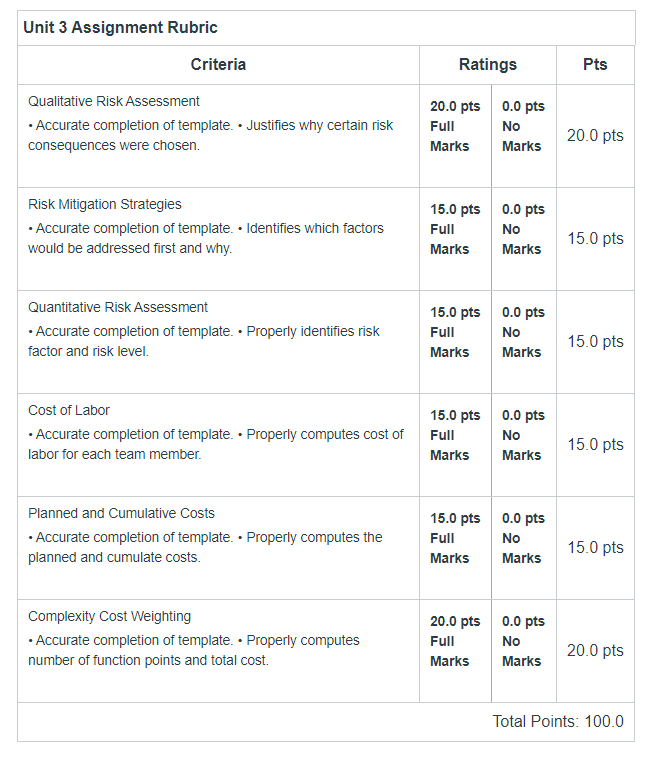This screenshot has width=647, height=762.
Task: Click the Quantitative Risk Assessment criterion title
Action: [118, 307]
